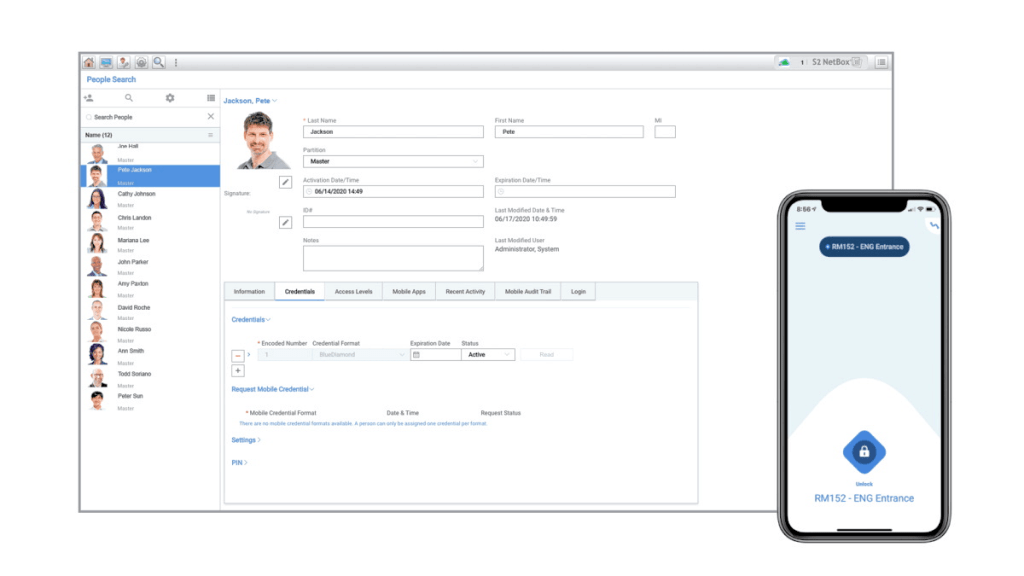Open the Partition dropdown showing Master

tap(392, 161)
